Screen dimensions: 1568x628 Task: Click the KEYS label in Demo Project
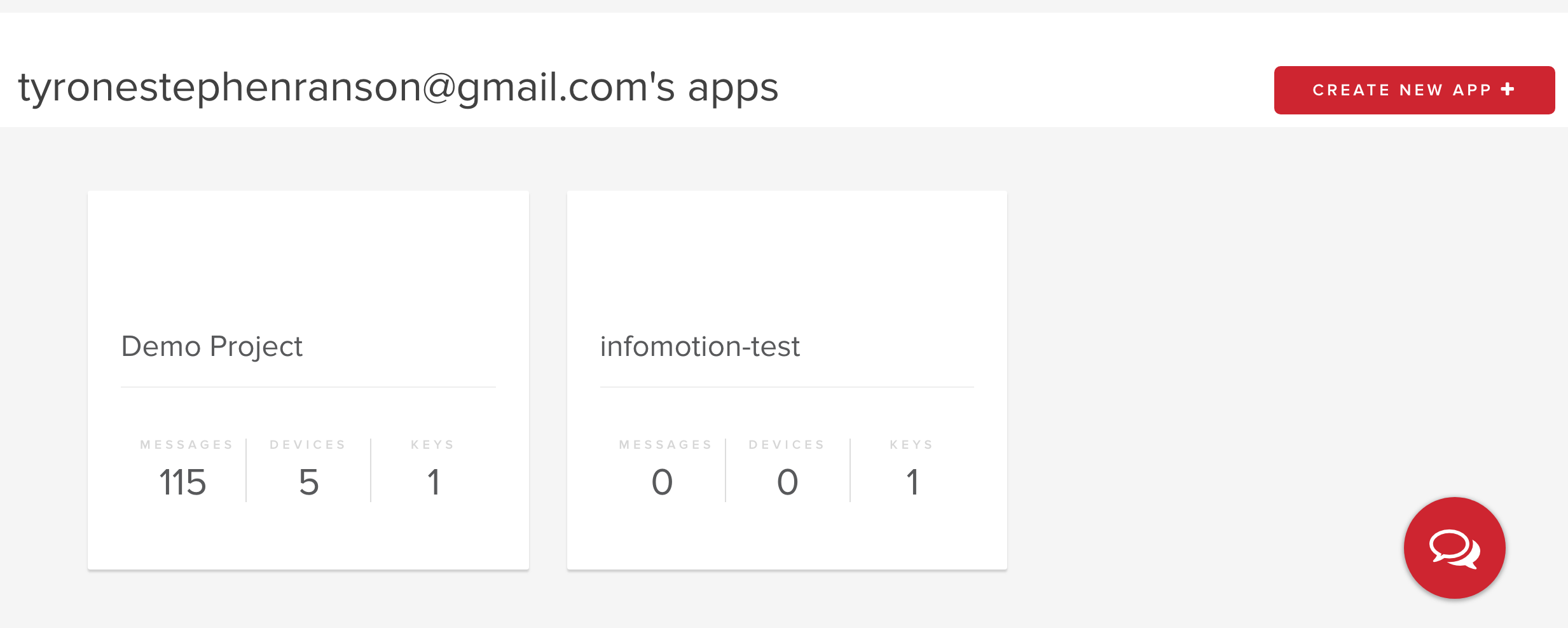coord(433,445)
